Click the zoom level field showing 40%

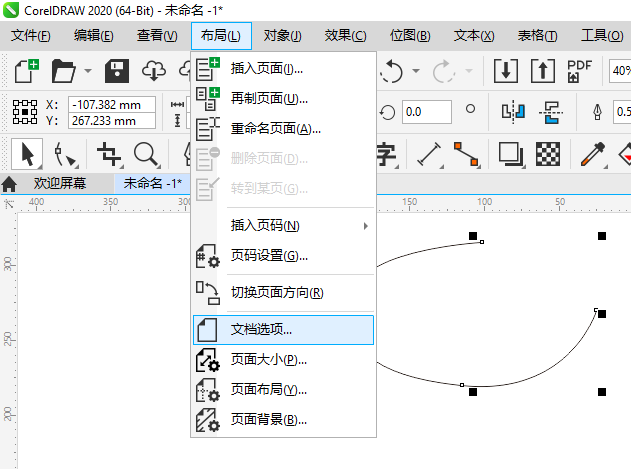click(620, 71)
